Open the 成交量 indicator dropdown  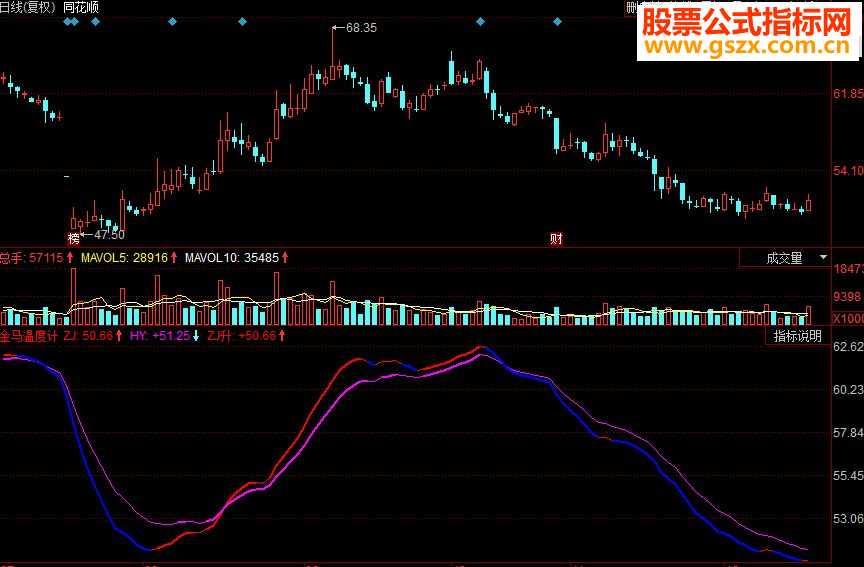[x=785, y=258]
